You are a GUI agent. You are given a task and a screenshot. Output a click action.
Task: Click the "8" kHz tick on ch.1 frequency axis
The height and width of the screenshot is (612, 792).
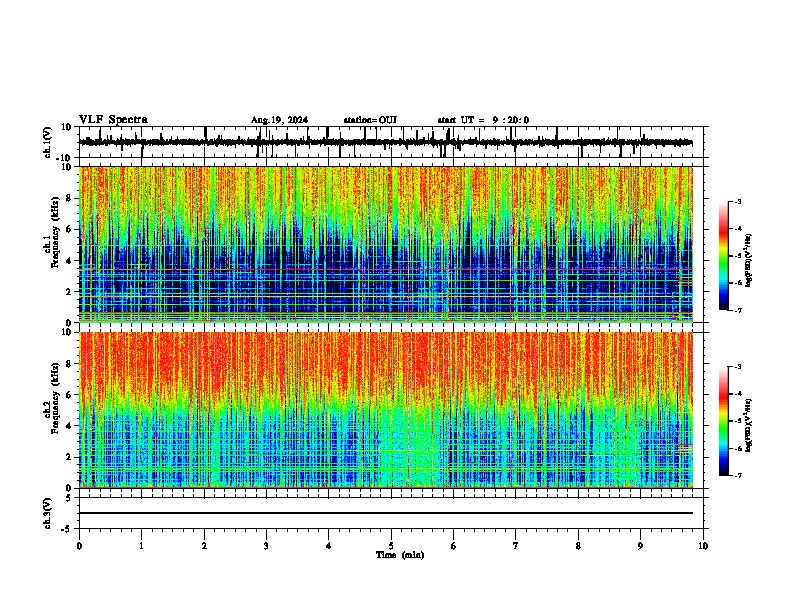pos(70,198)
